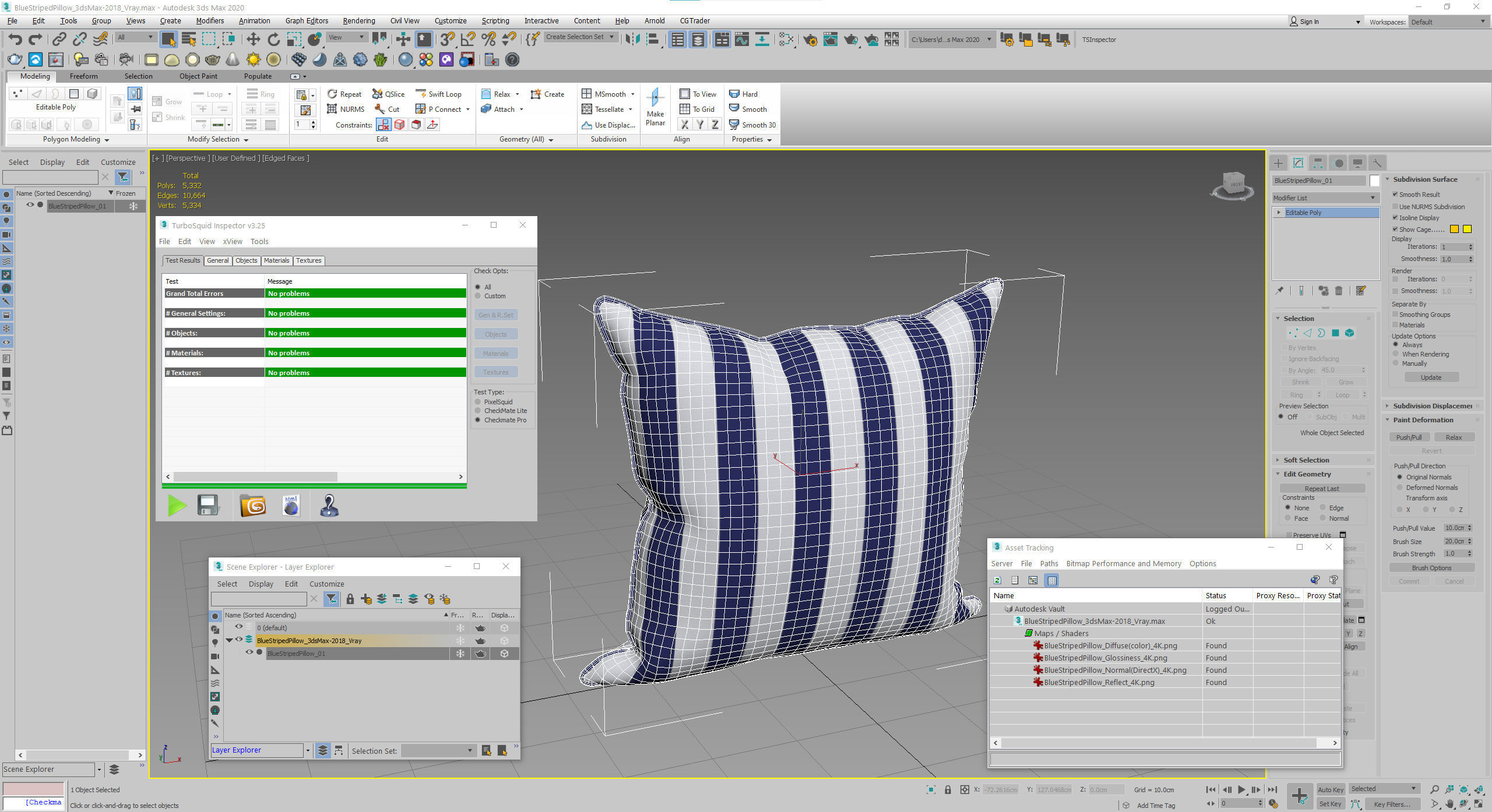Open the Modifiers menu
Viewport: 1492px width, 812px height.
[210, 21]
